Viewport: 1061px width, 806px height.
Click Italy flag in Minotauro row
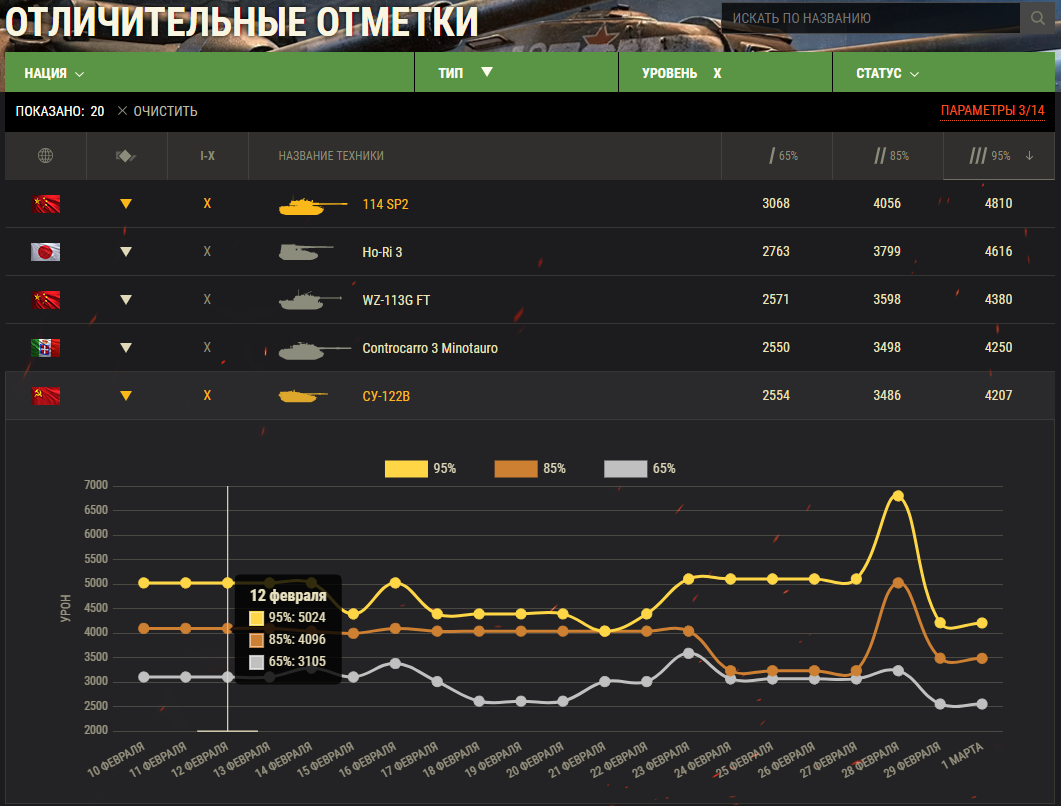[45, 348]
